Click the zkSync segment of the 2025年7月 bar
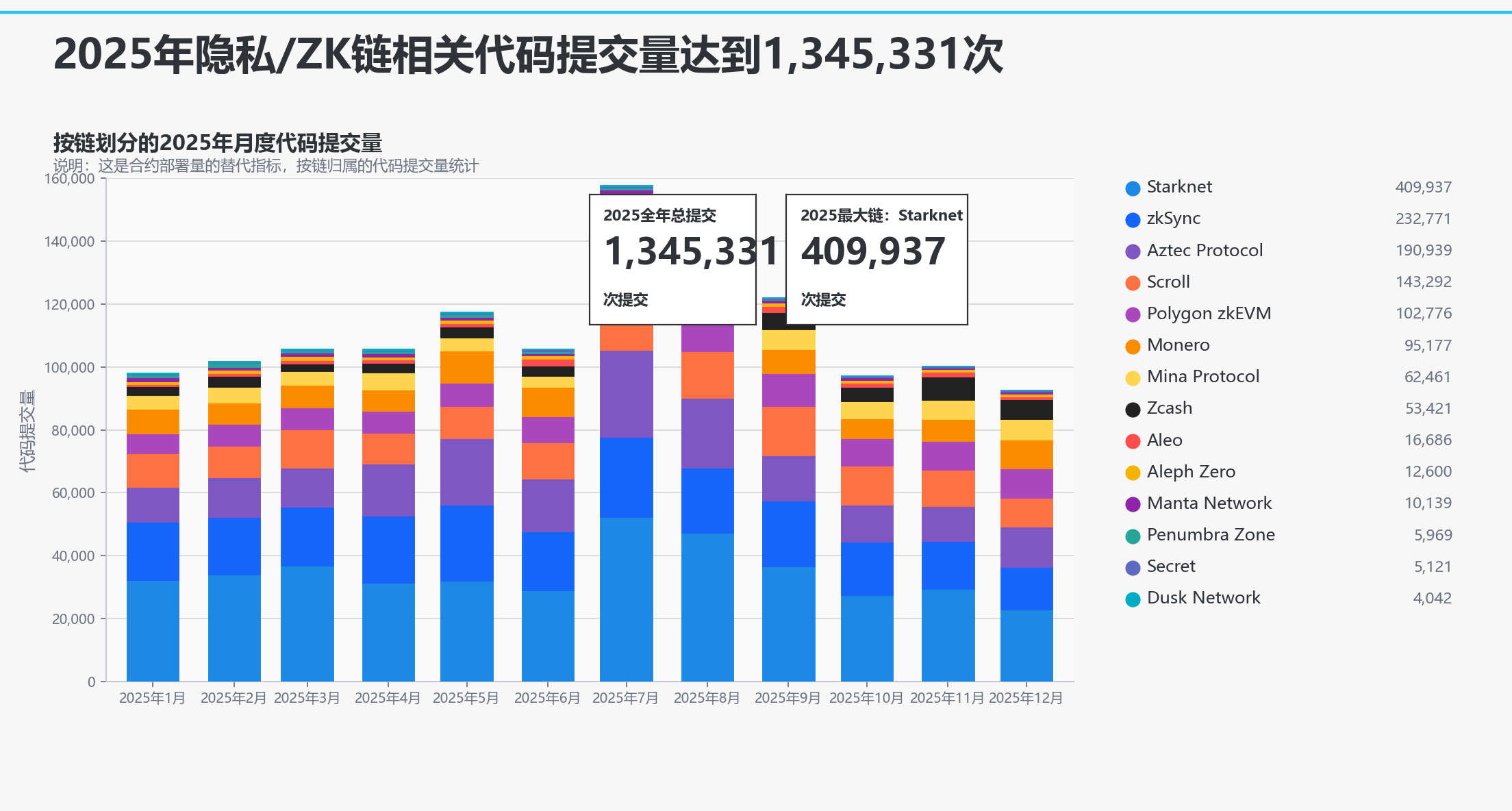1512x811 pixels. coord(627,477)
